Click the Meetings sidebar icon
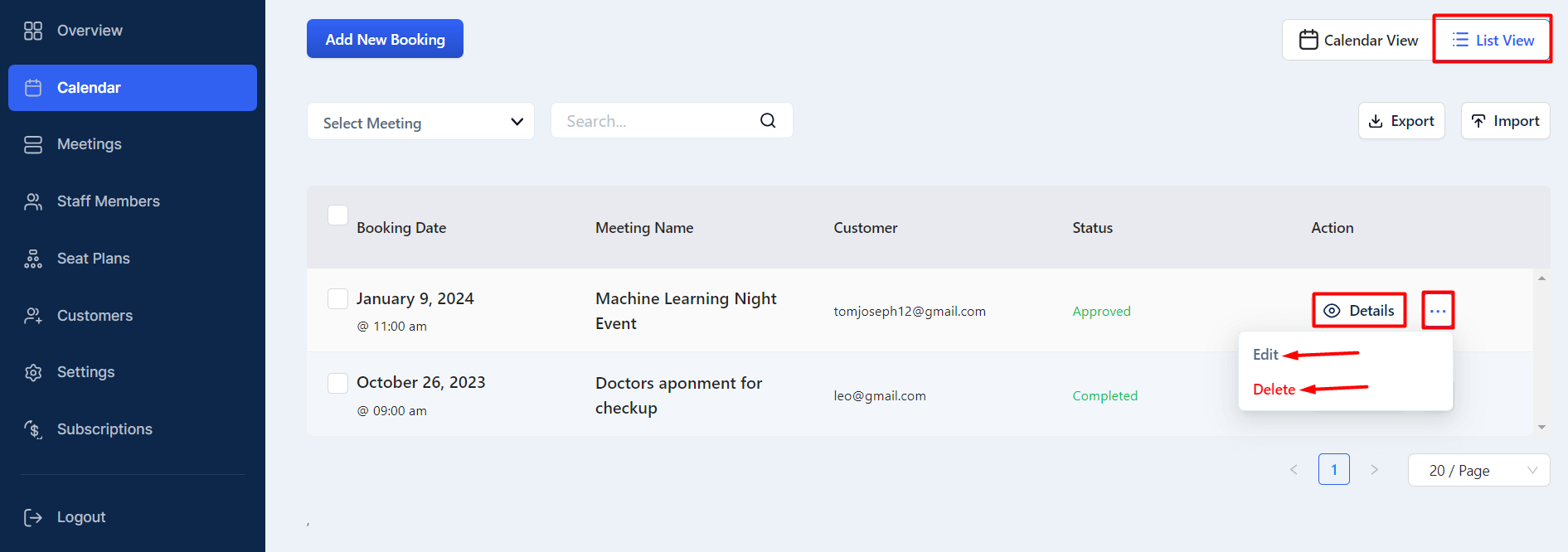This screenshot has height=552, width=1568. 33,144
